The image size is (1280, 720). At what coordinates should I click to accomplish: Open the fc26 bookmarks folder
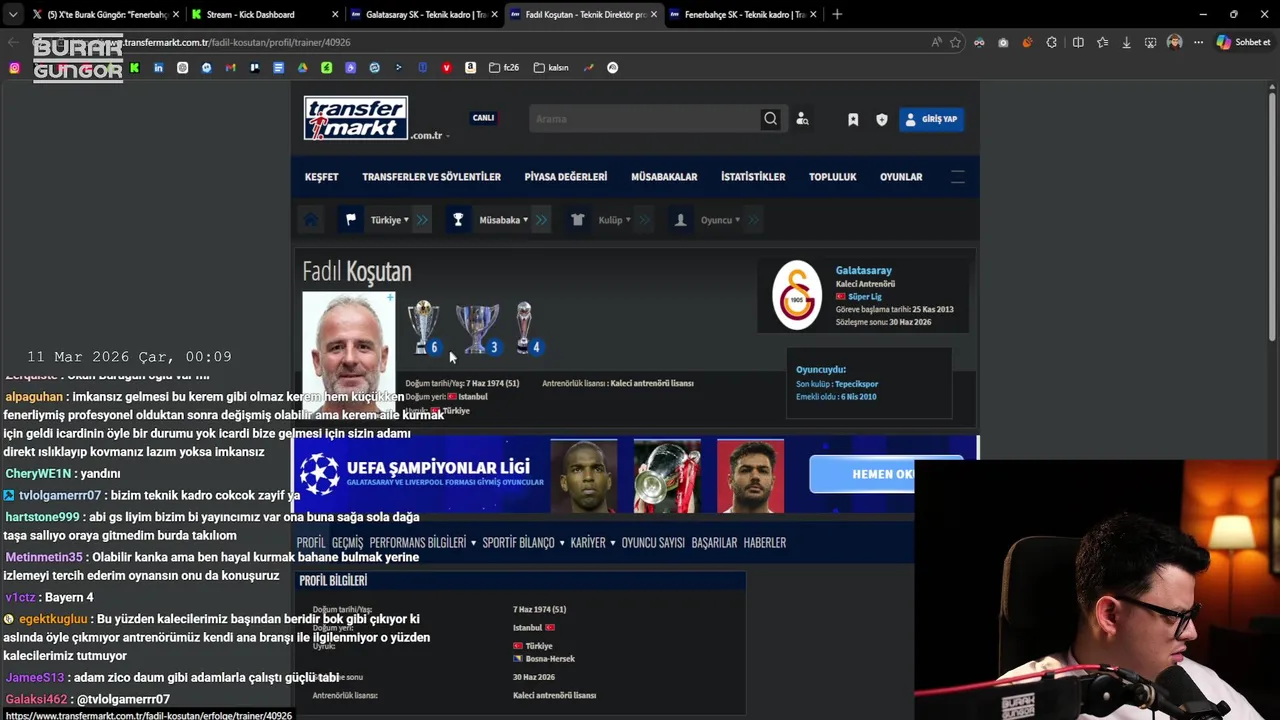coord(504,68)
